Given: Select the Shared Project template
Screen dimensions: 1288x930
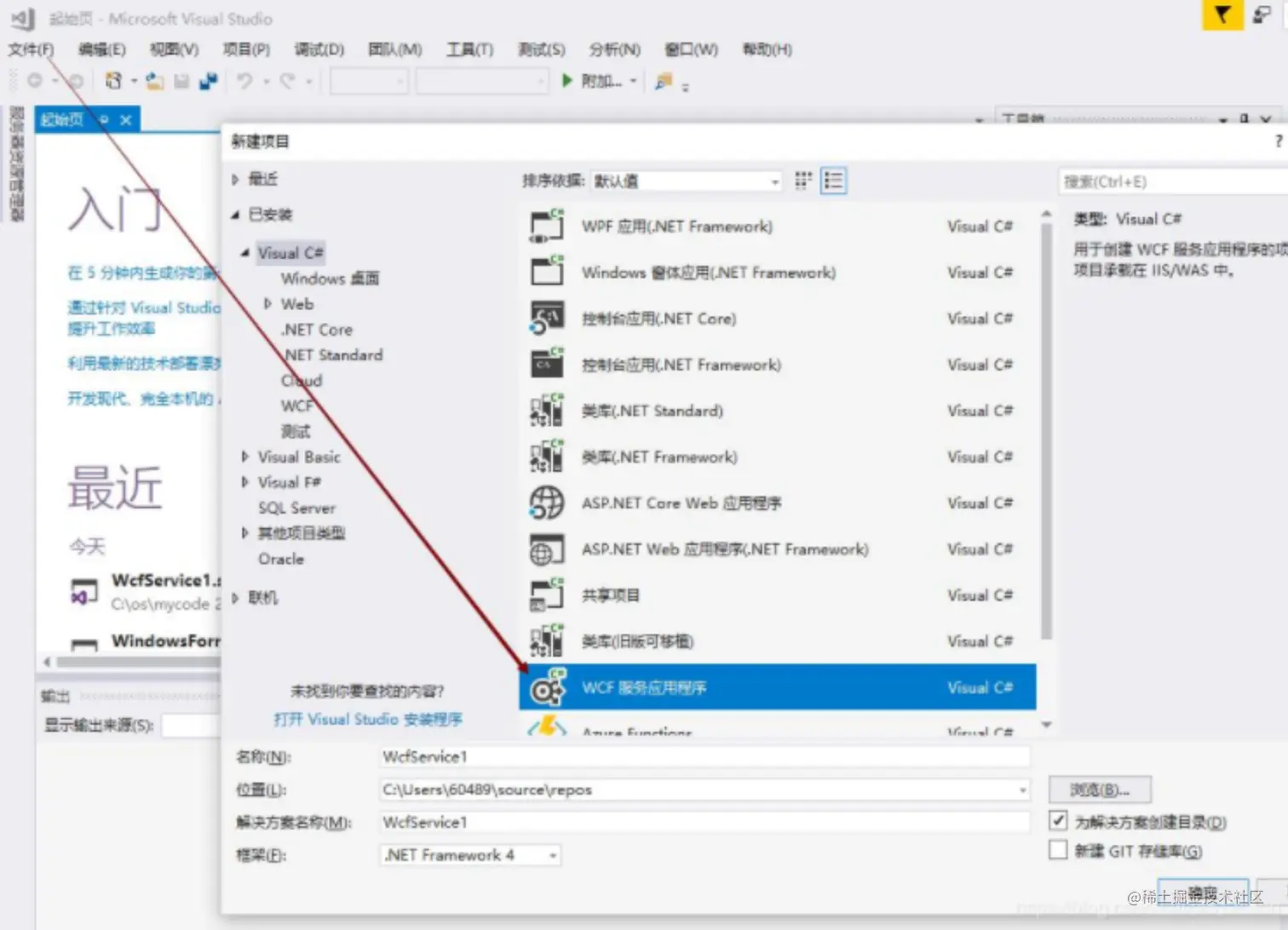Looking at the screenshot, I should click(777, 595).
